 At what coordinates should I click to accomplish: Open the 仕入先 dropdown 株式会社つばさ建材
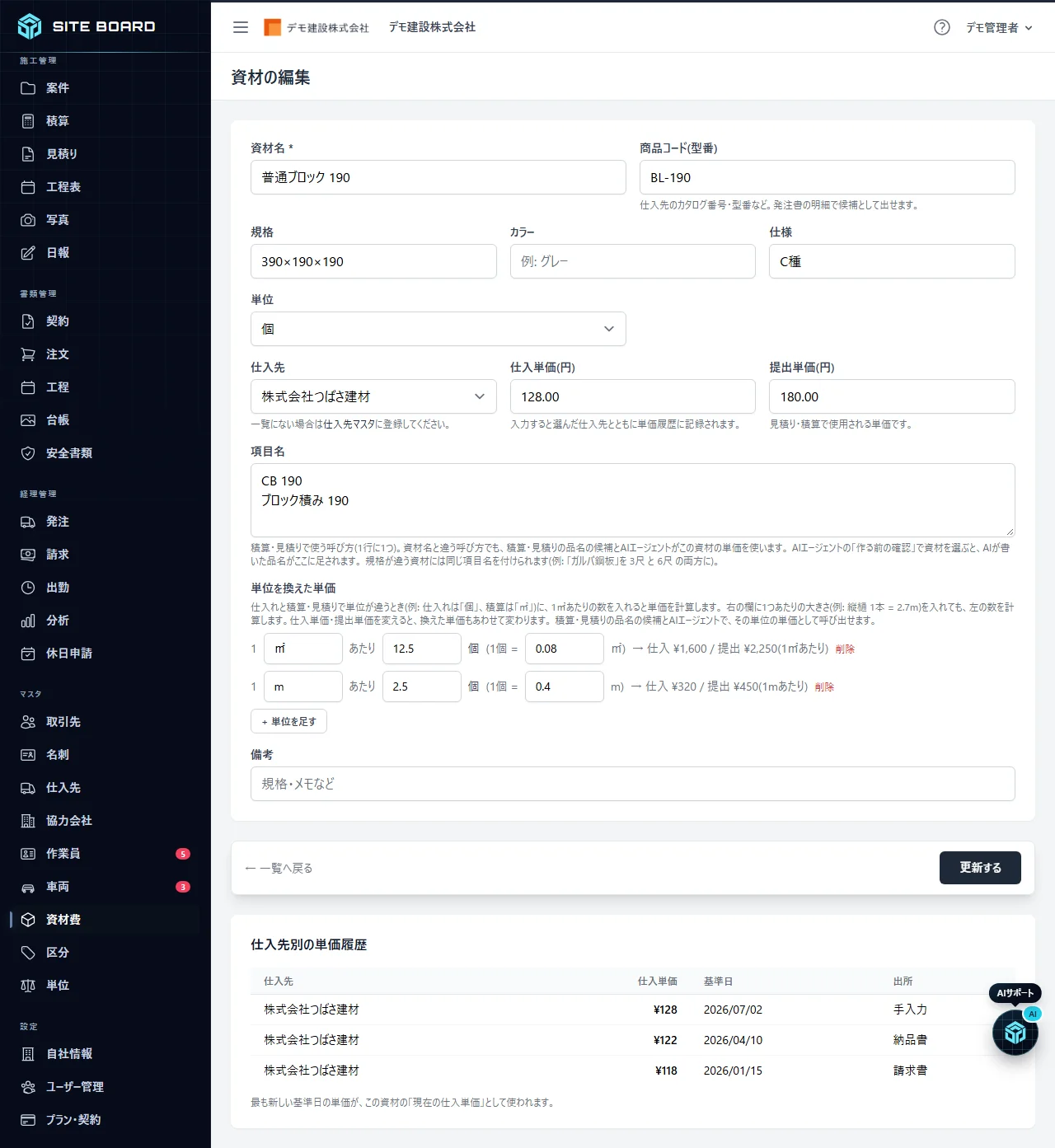373,396
